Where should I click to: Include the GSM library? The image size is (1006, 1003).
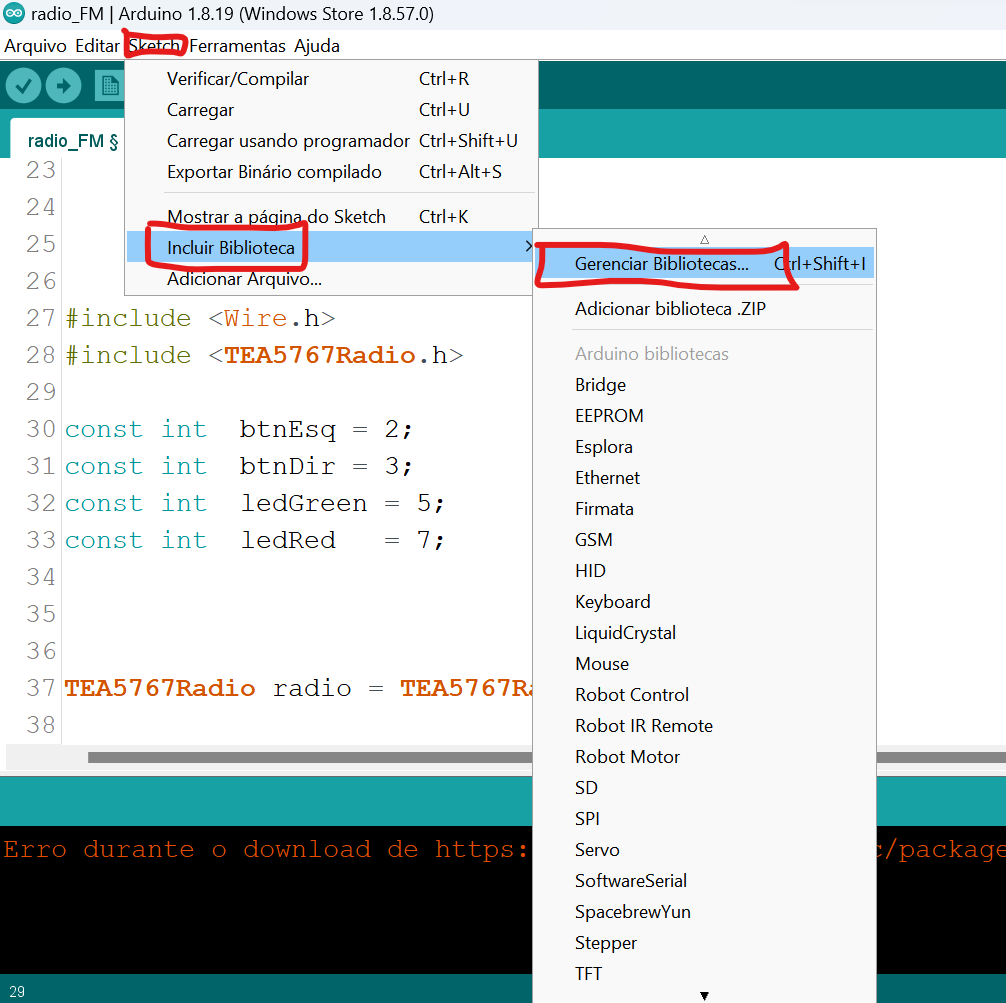pyautogui.click(x=704, y=540)
